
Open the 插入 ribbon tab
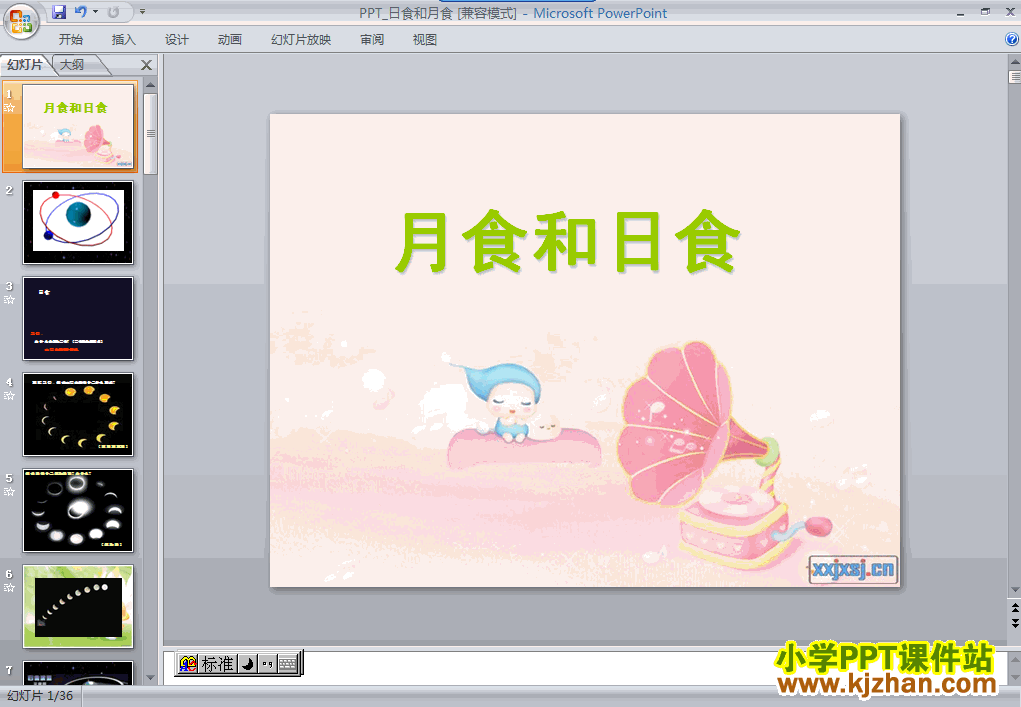[x=124, y=40]
